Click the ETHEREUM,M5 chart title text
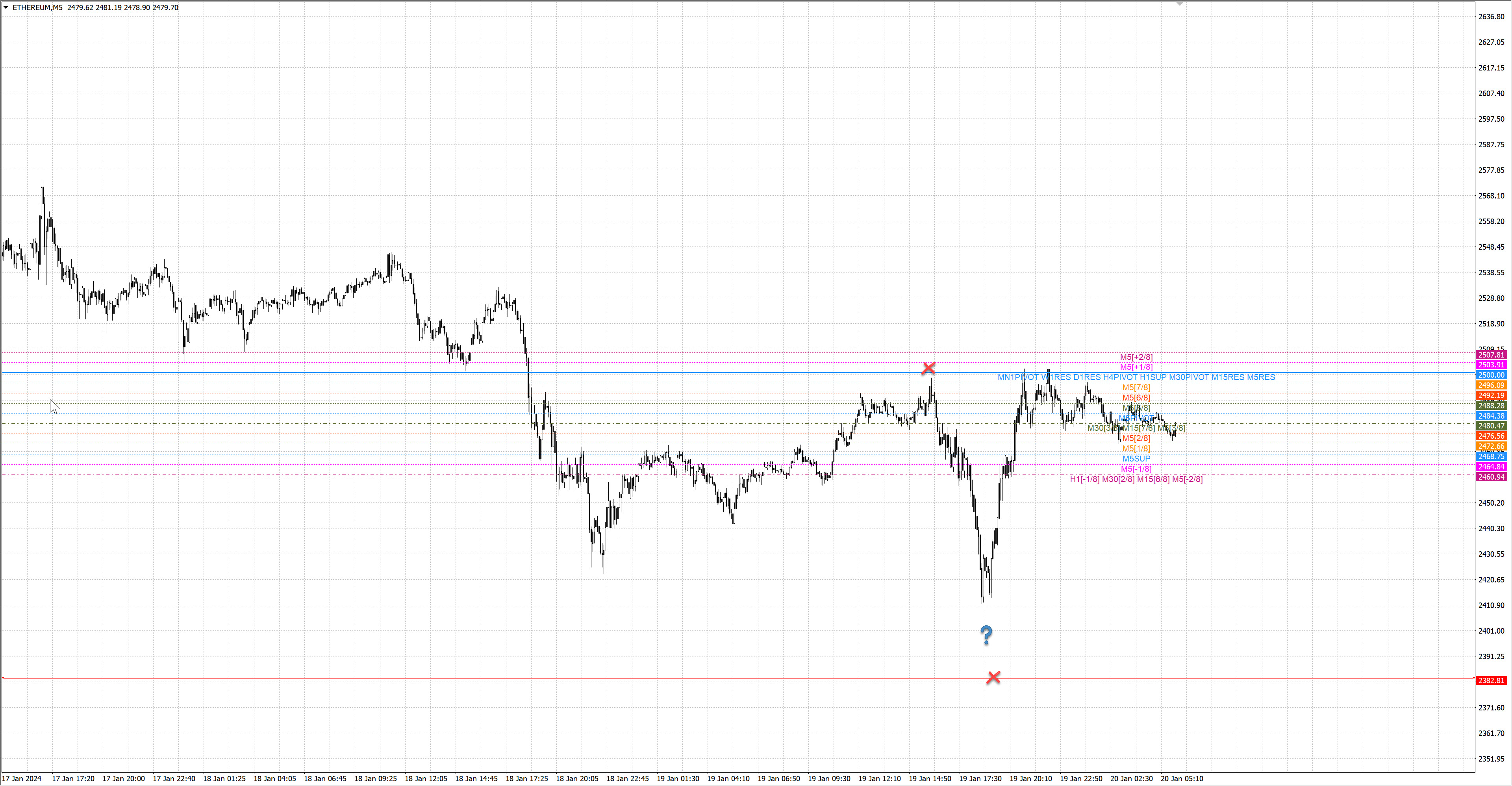Image resolution: width=1512 pixels, height=786 pixels. click(37, 7)
